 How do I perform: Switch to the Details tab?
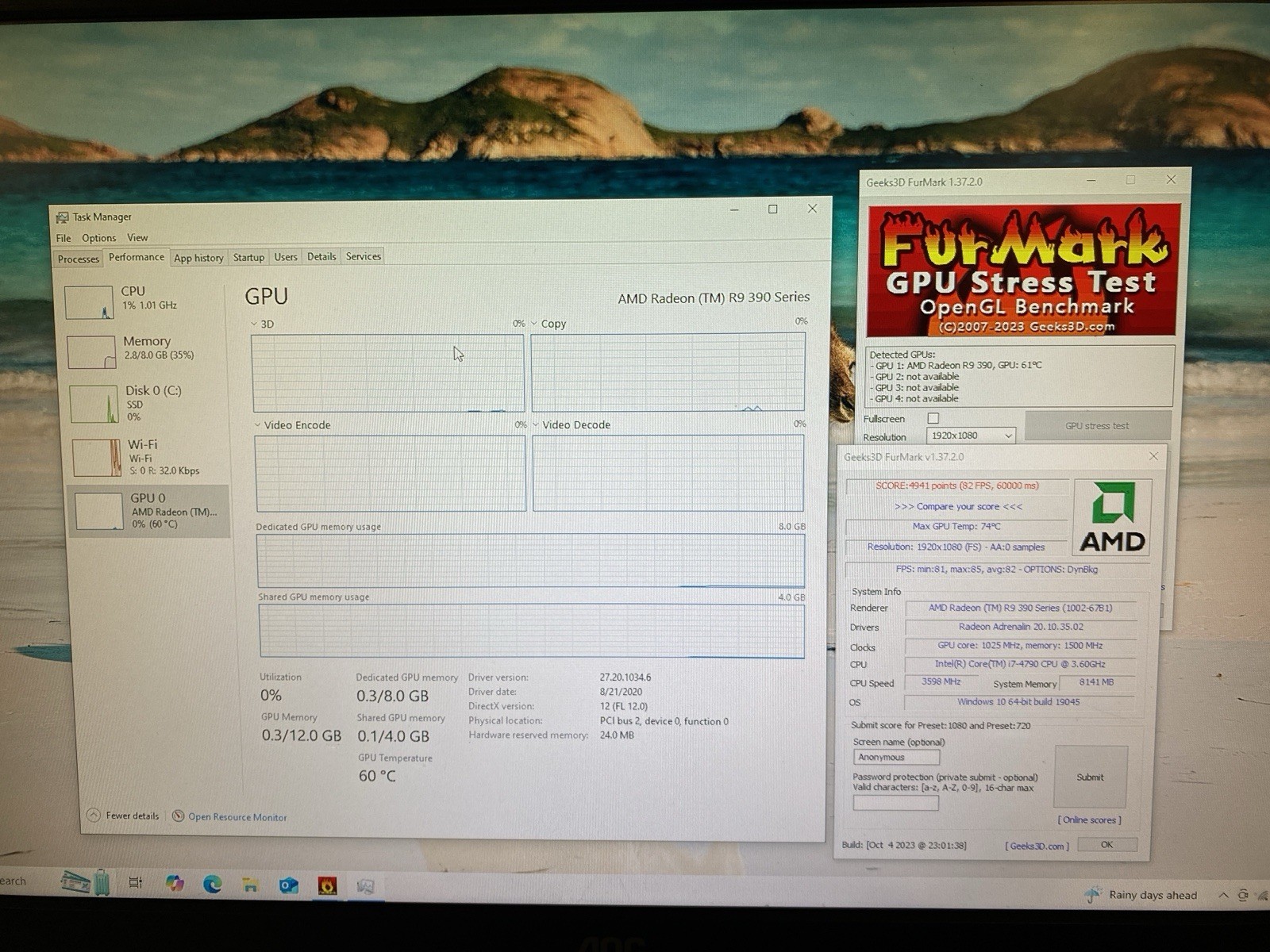click(321, 256)
